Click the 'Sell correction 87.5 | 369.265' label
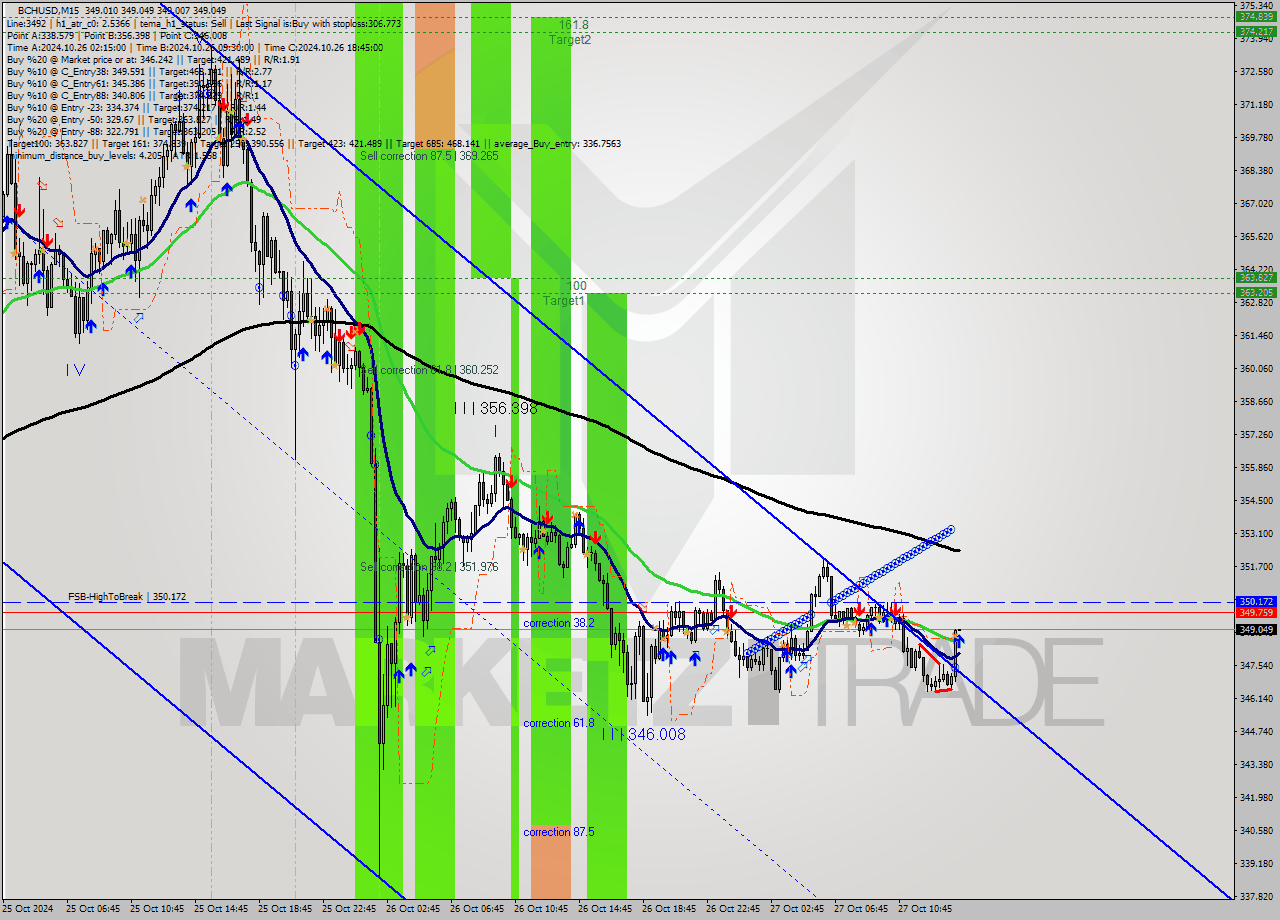Image resolution: width=1280 pixels, height=920 pixels. point(429,156)
